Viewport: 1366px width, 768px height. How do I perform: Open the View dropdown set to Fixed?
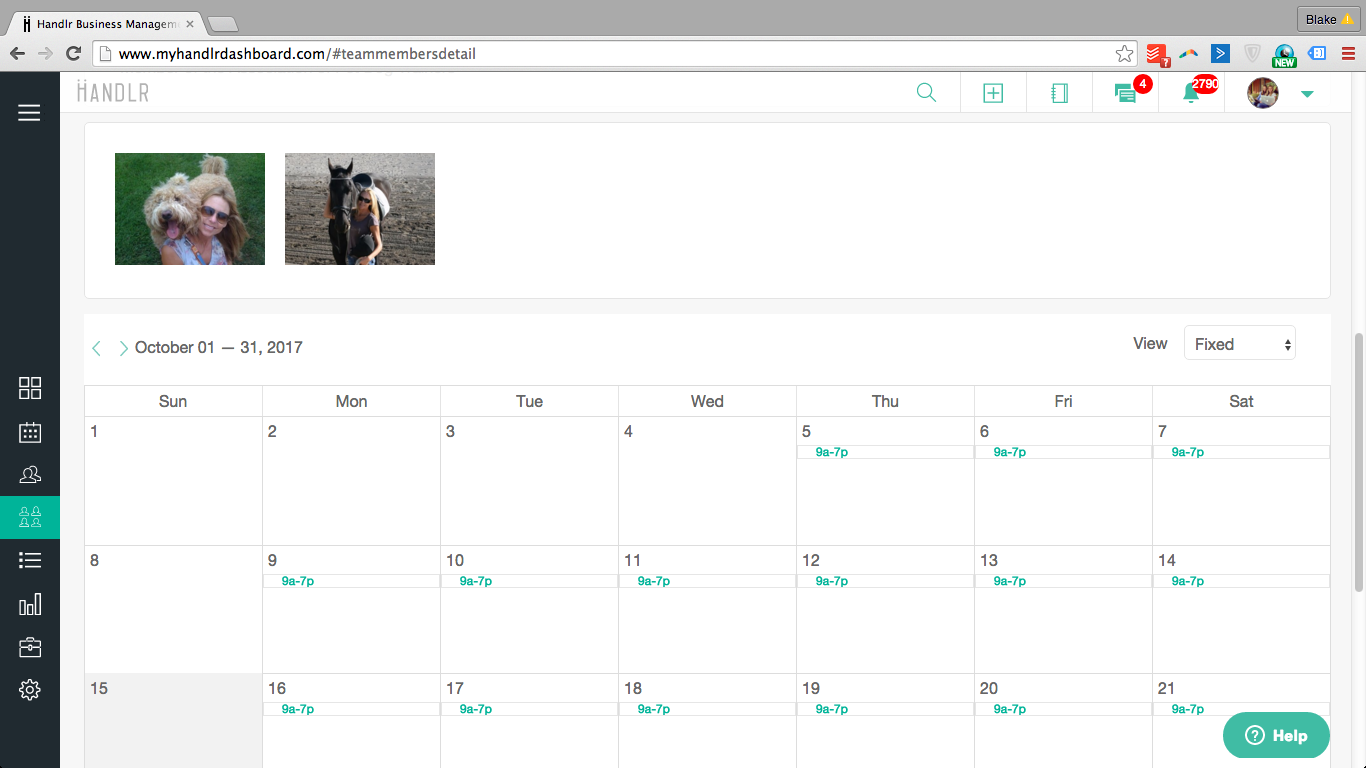pyautogui.click(x=1239, y=344)
